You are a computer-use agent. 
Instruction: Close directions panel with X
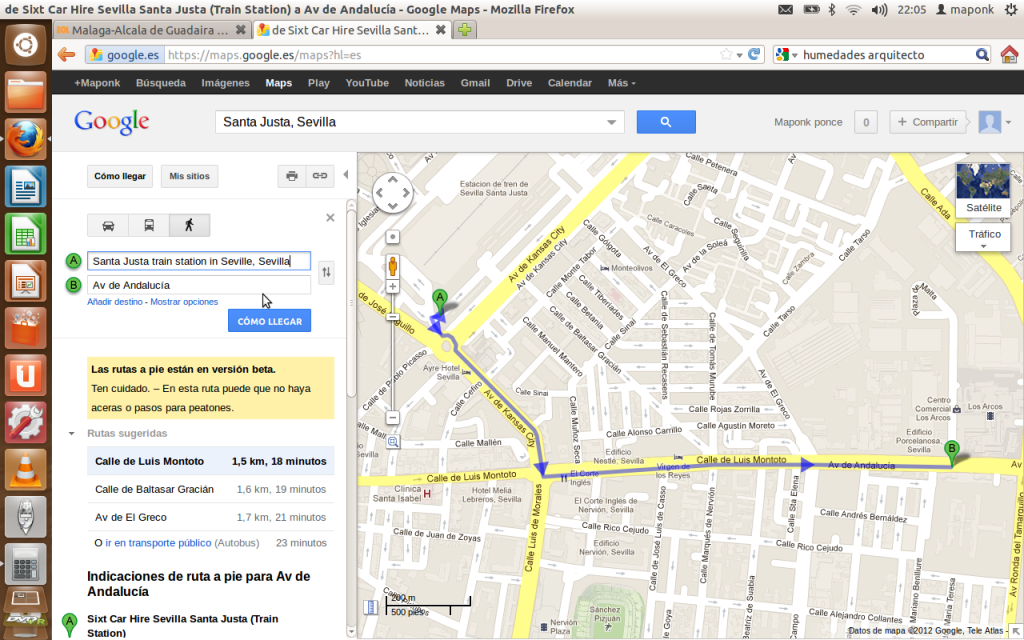pos(330,217)
